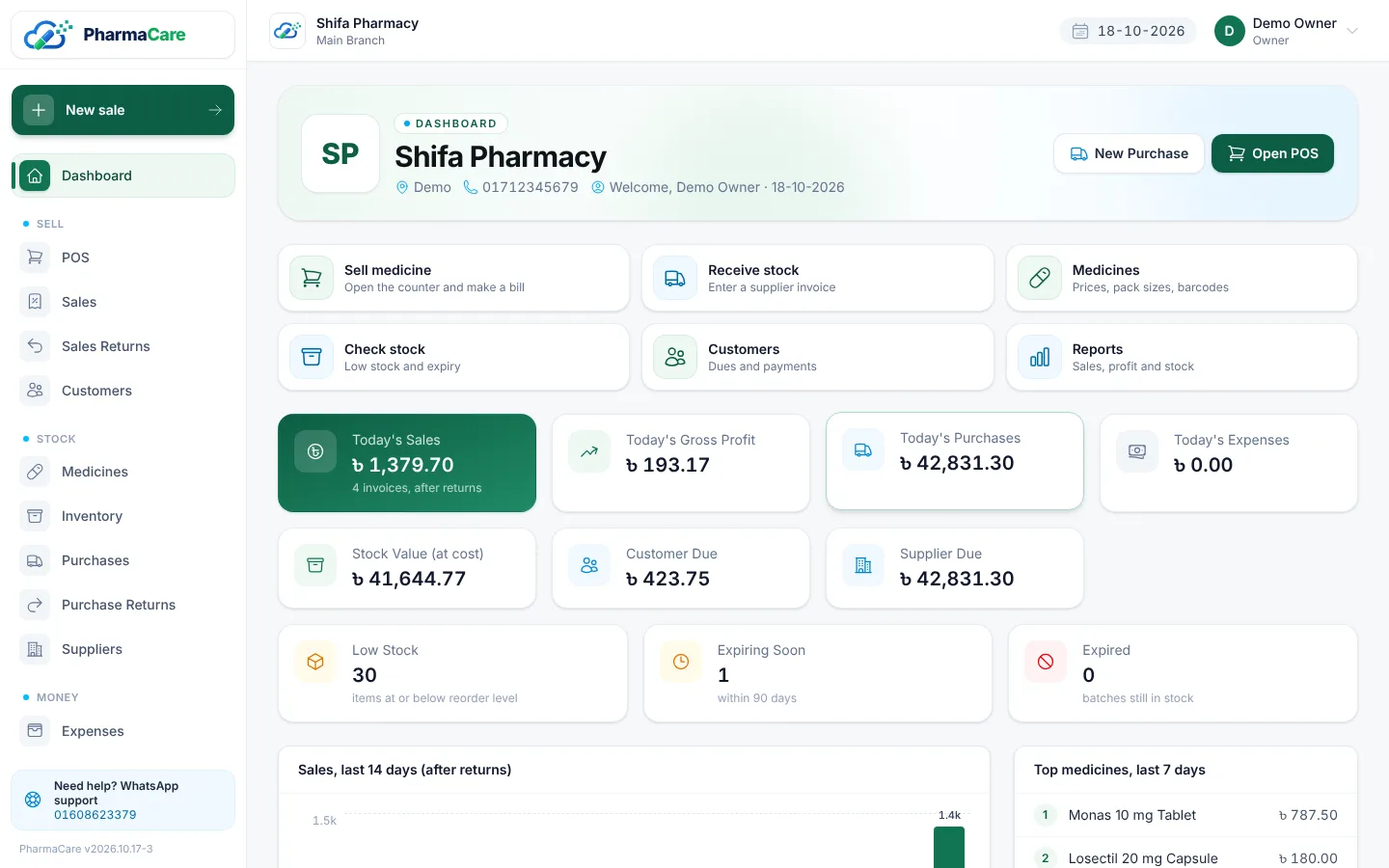Open Dashboard in the sidebar
Image resolution: width=1389 pixels, height=868 pixels.
pyautogui.click(x=123, y=176)
